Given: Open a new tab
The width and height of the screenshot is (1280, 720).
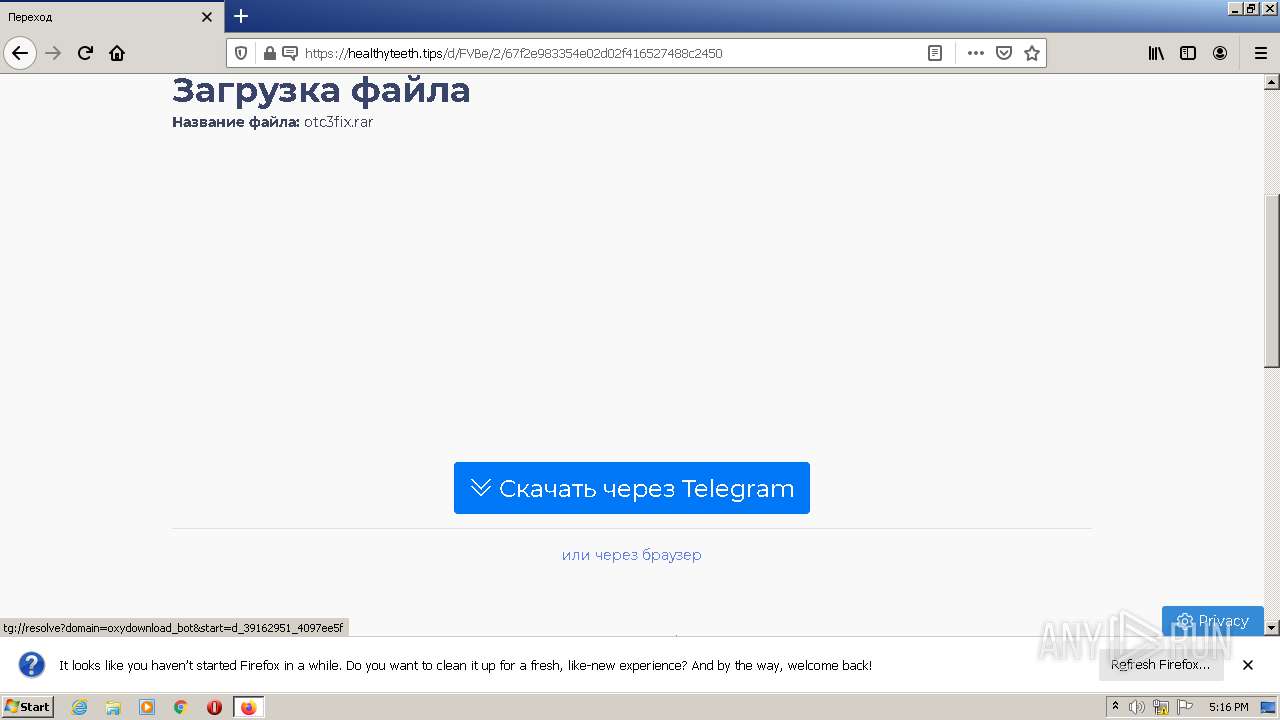Looking at the screenshot, I should (x=241, y=16).
